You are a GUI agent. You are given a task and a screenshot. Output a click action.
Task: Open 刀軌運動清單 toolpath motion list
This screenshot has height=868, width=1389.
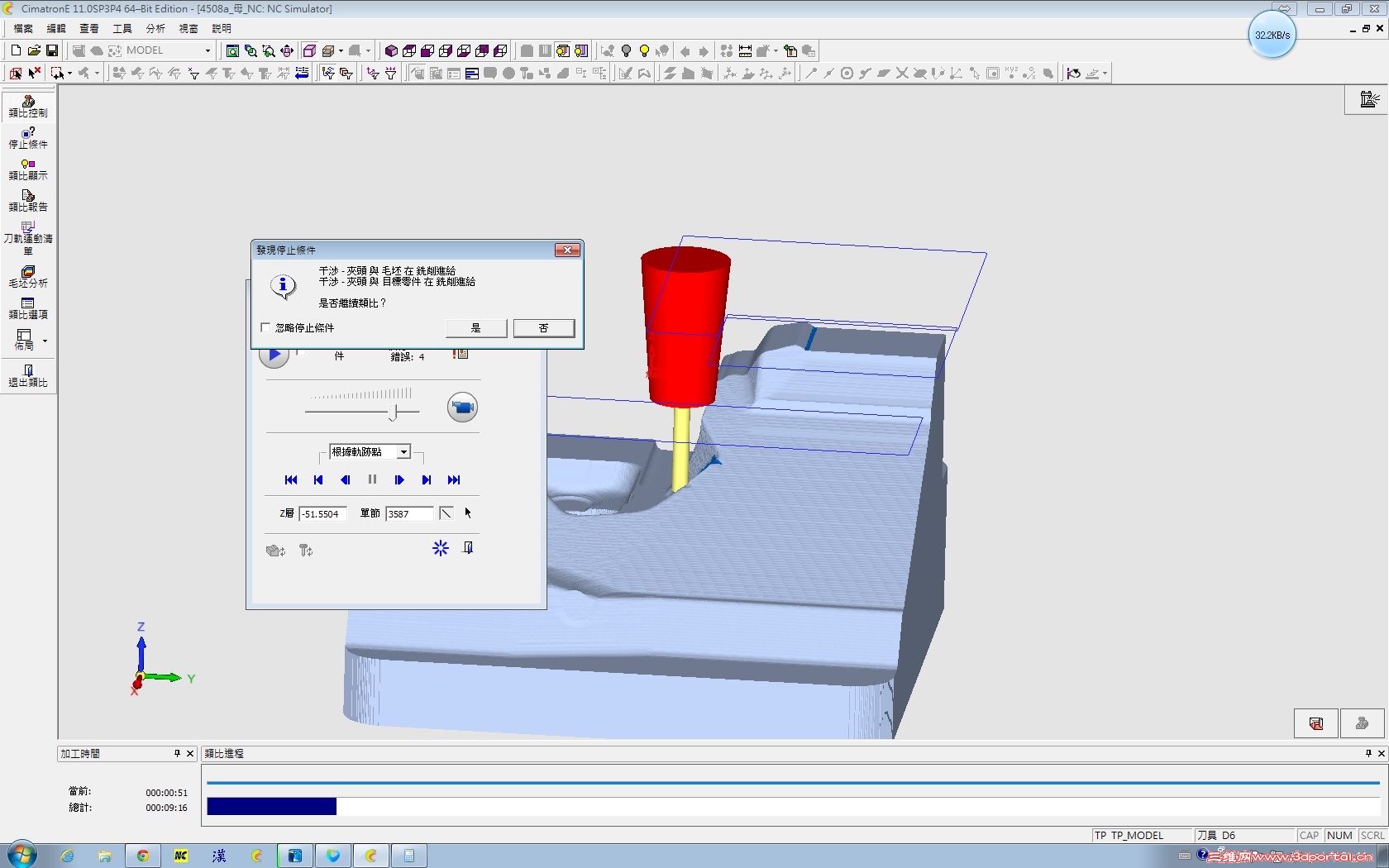click(28, 238)
